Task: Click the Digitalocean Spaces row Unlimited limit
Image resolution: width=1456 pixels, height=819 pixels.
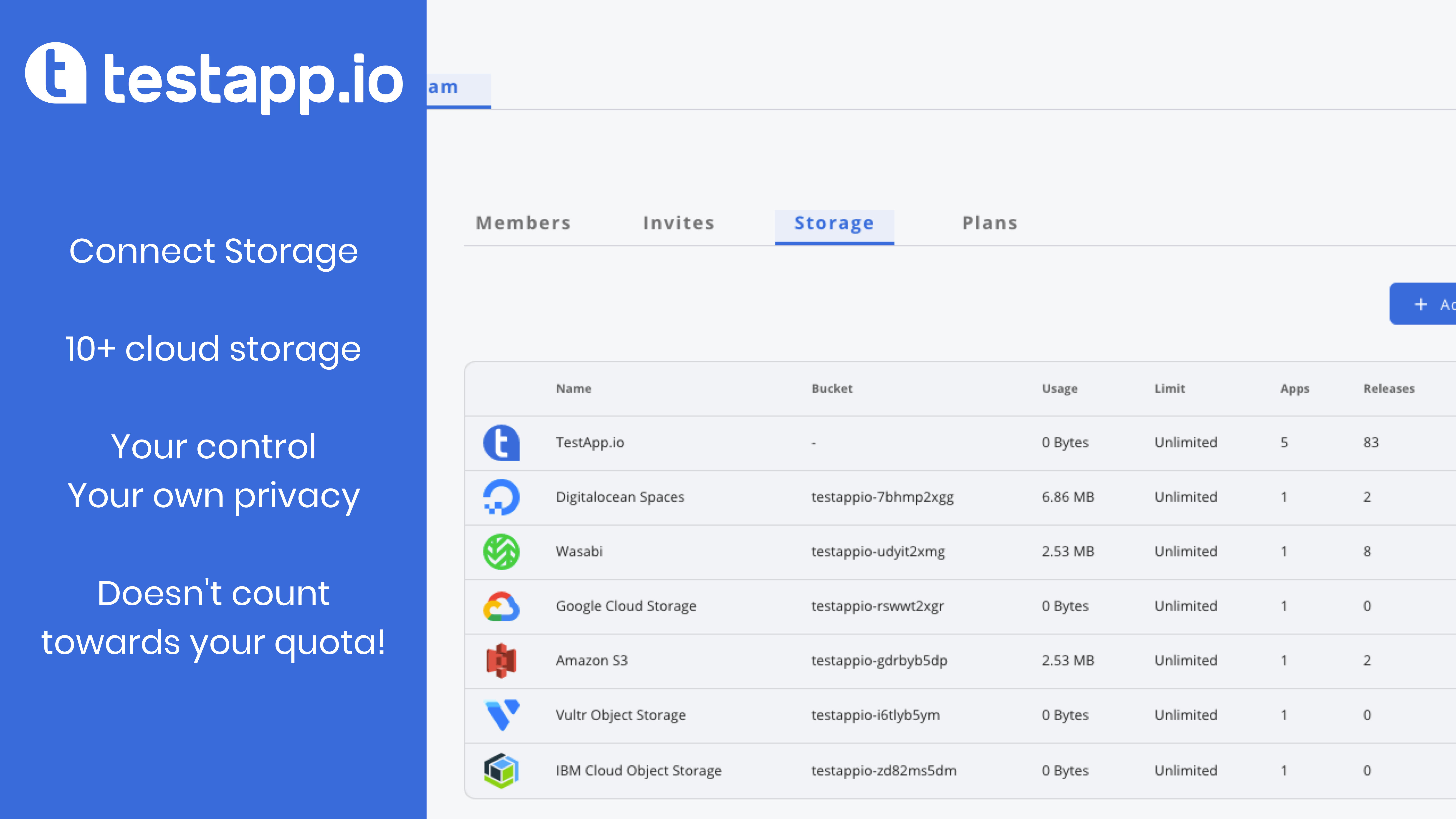Action: [x=1185, y=497]
